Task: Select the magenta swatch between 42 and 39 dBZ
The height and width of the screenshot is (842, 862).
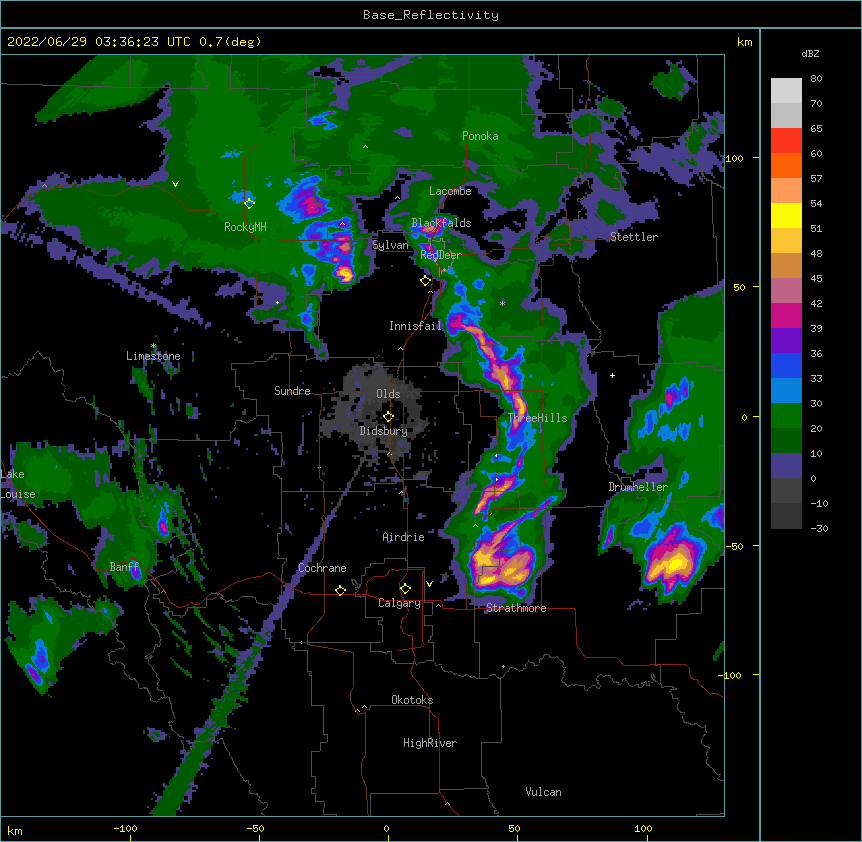Action: (x=786, y=315)
